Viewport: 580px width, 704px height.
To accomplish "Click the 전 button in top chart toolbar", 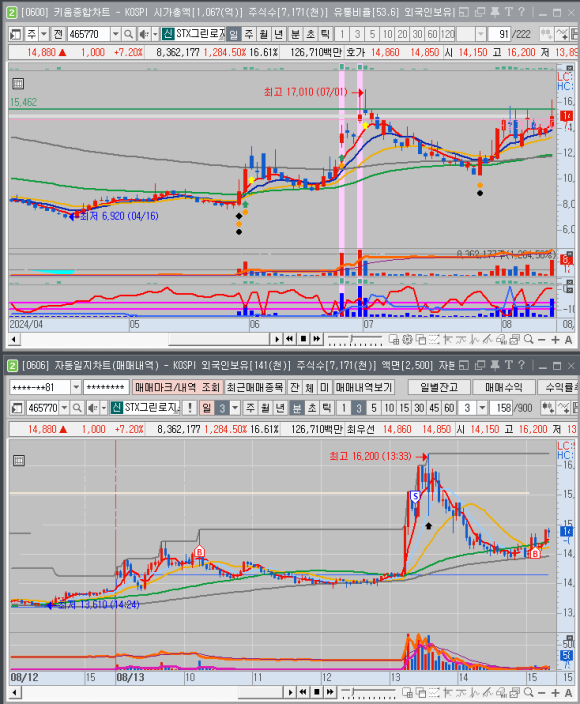I will tap(58, 34).
